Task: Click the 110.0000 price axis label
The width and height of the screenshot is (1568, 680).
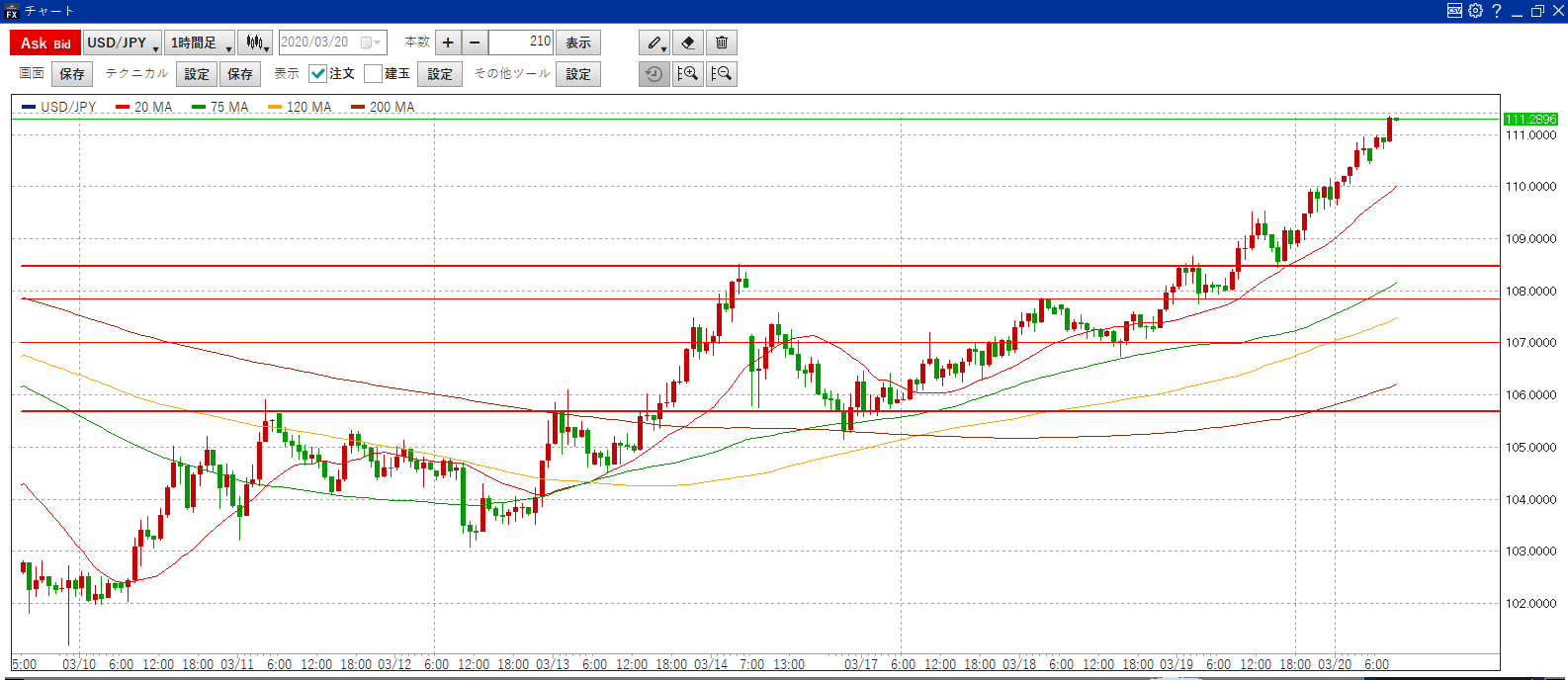Action: click(x=1530, y=186)
